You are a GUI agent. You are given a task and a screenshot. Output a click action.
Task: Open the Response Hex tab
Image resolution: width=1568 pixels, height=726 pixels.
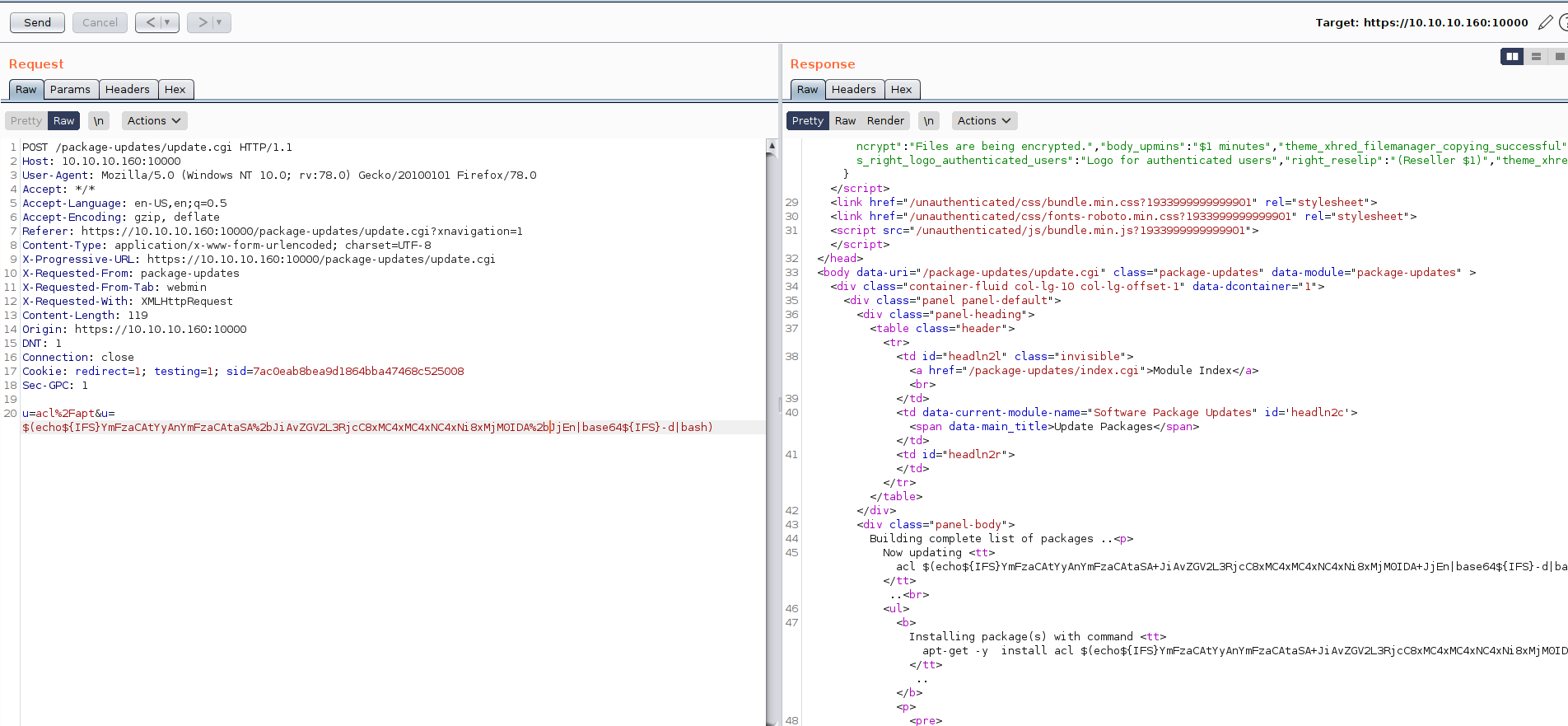pyautogui.click(x=902, y=89)
